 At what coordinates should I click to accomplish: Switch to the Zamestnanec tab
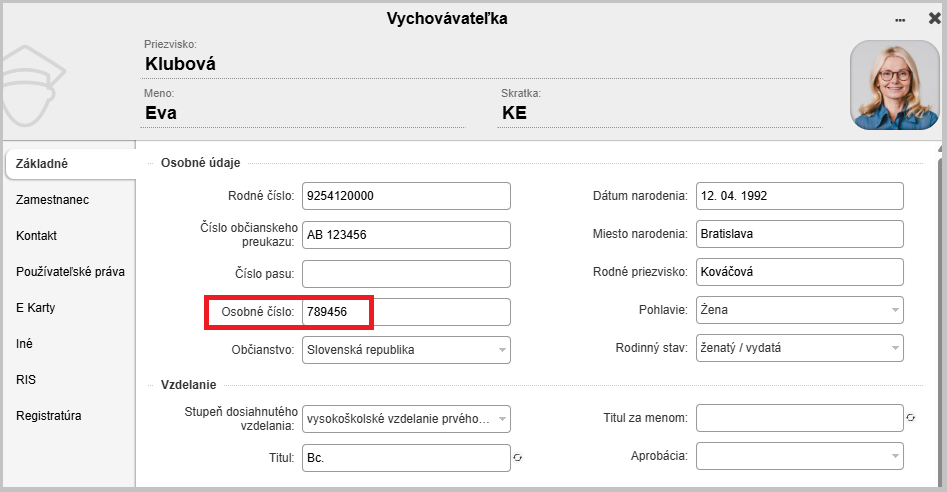pos(53,200)
